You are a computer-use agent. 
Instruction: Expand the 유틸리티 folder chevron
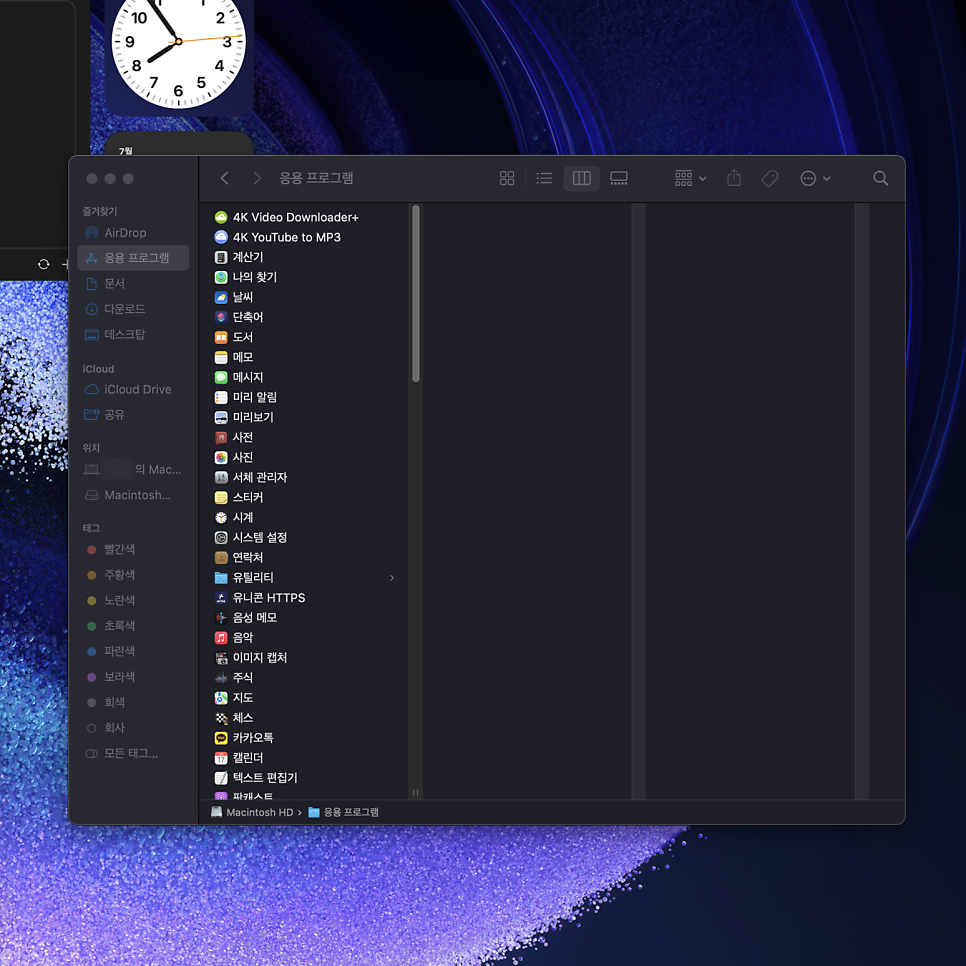(x=392, y=578)
